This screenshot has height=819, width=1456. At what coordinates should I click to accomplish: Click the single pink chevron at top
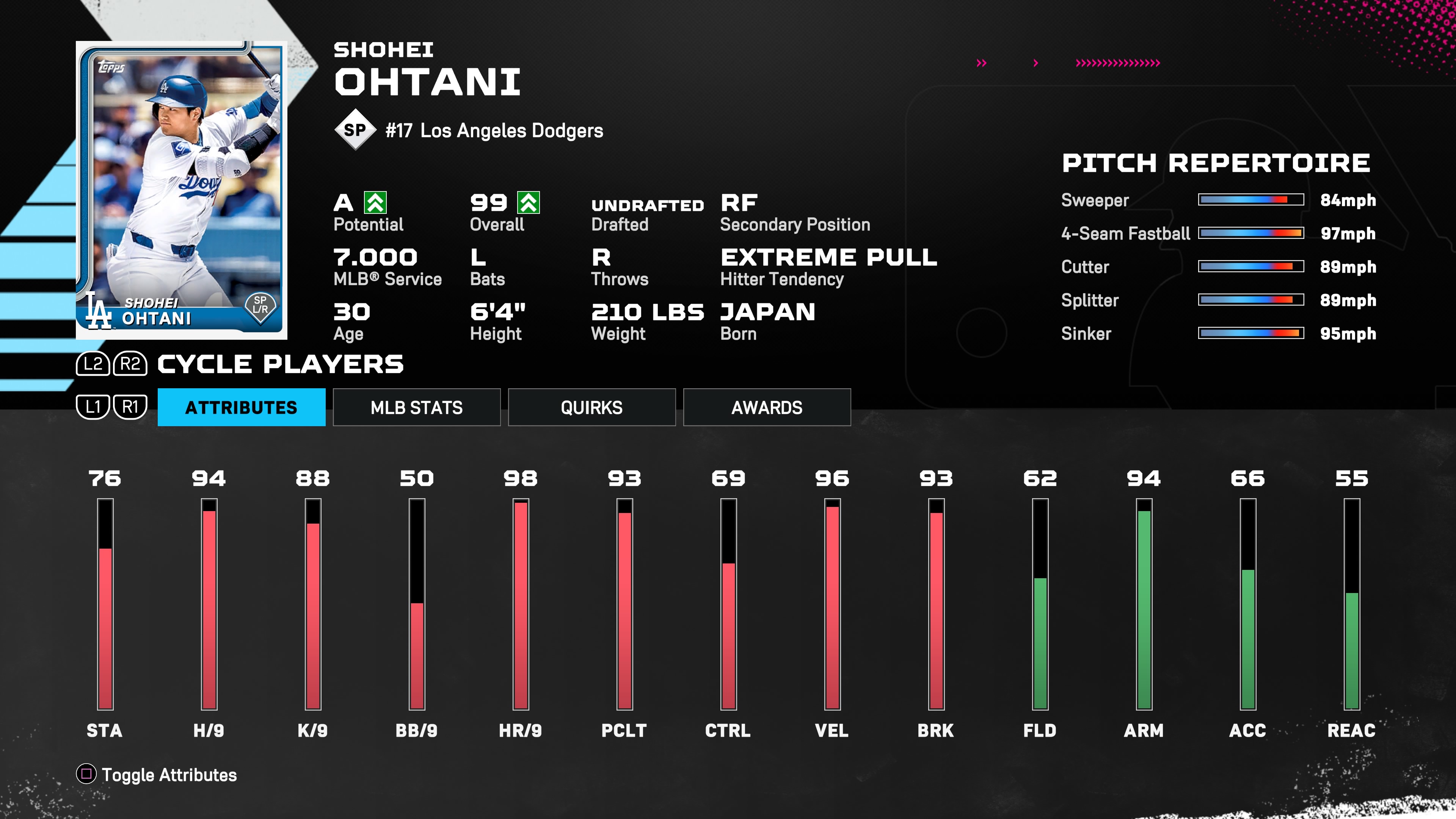tap(1036, 63)
